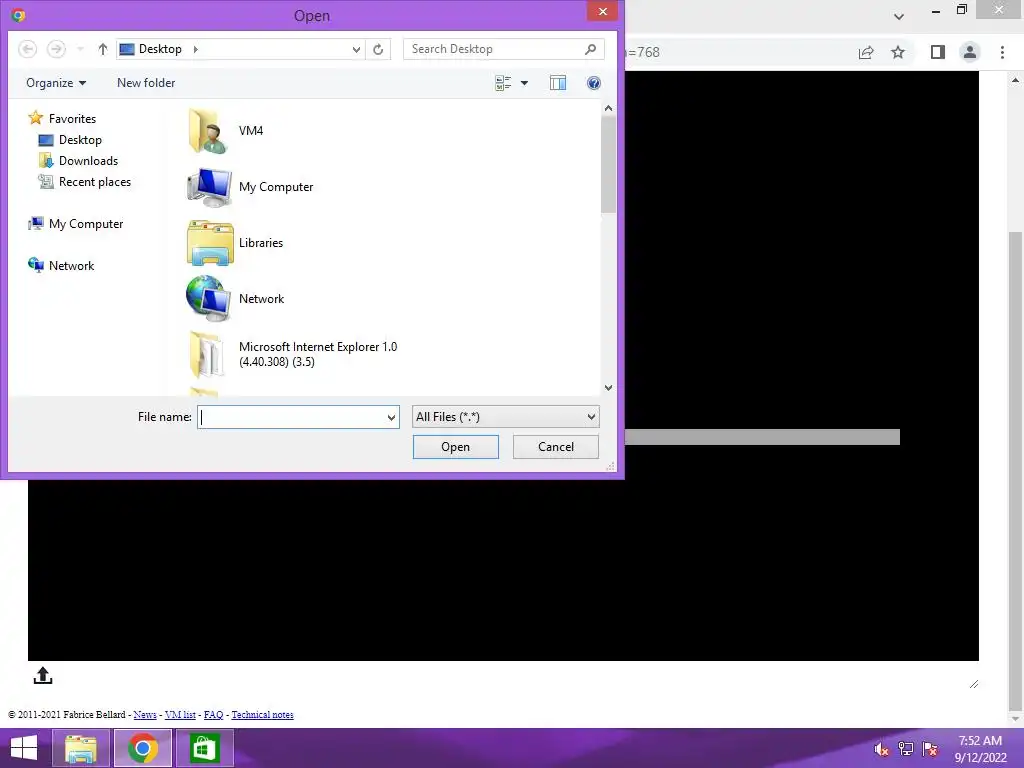Go back using the dialog's back arrow

click(x=27, y=49)
